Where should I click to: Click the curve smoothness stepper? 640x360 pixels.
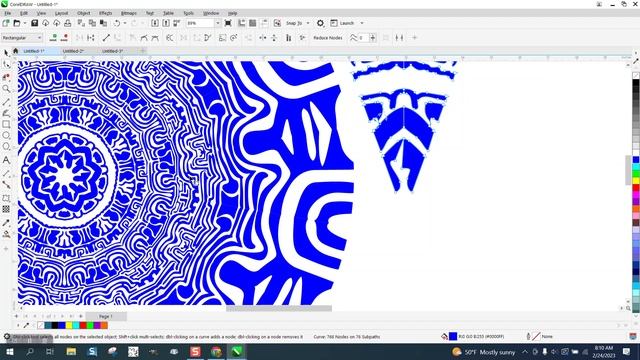[373, 38]
